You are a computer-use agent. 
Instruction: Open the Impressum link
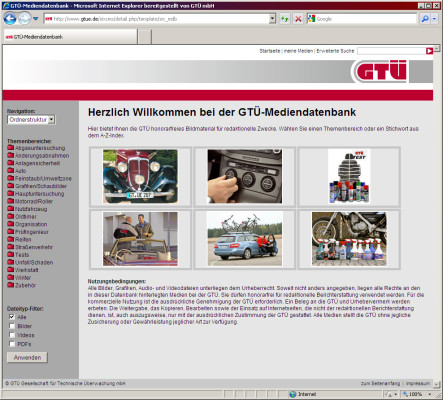[418, 384]
